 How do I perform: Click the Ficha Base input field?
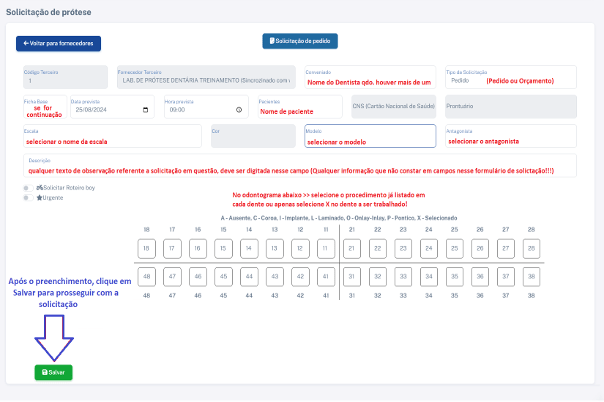pos(45,107)
